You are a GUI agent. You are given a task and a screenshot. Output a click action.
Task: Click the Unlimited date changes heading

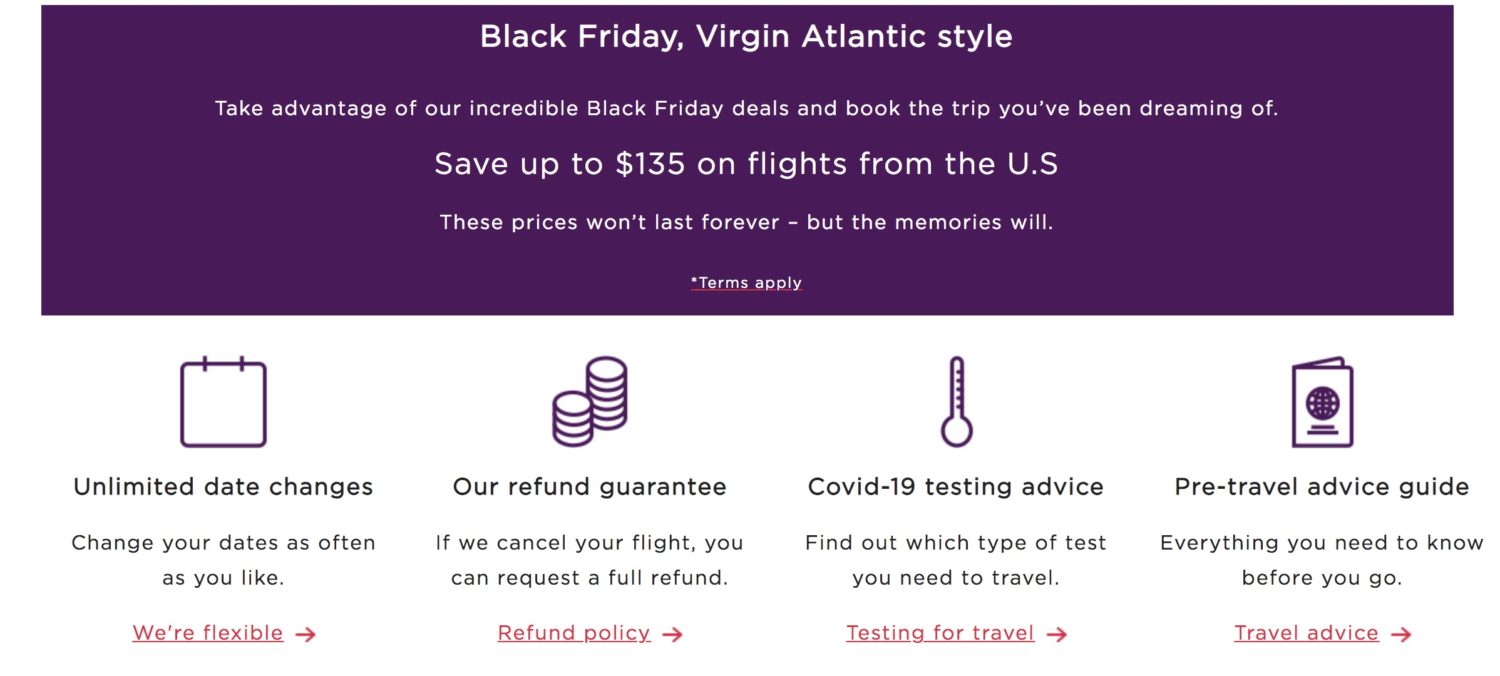[x=222, y=486]
